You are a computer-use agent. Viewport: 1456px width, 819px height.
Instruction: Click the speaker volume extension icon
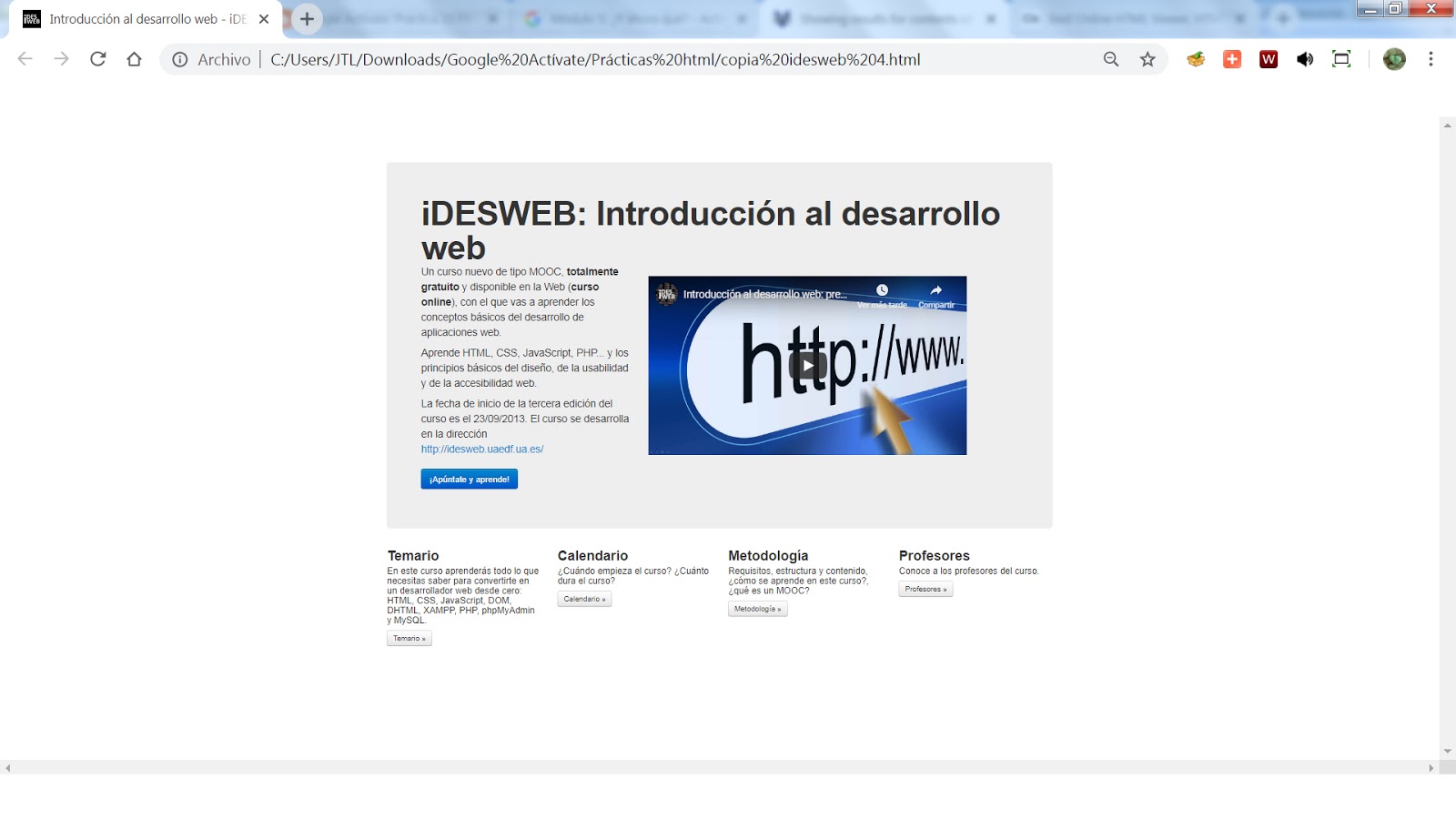tap(1305, 59)
